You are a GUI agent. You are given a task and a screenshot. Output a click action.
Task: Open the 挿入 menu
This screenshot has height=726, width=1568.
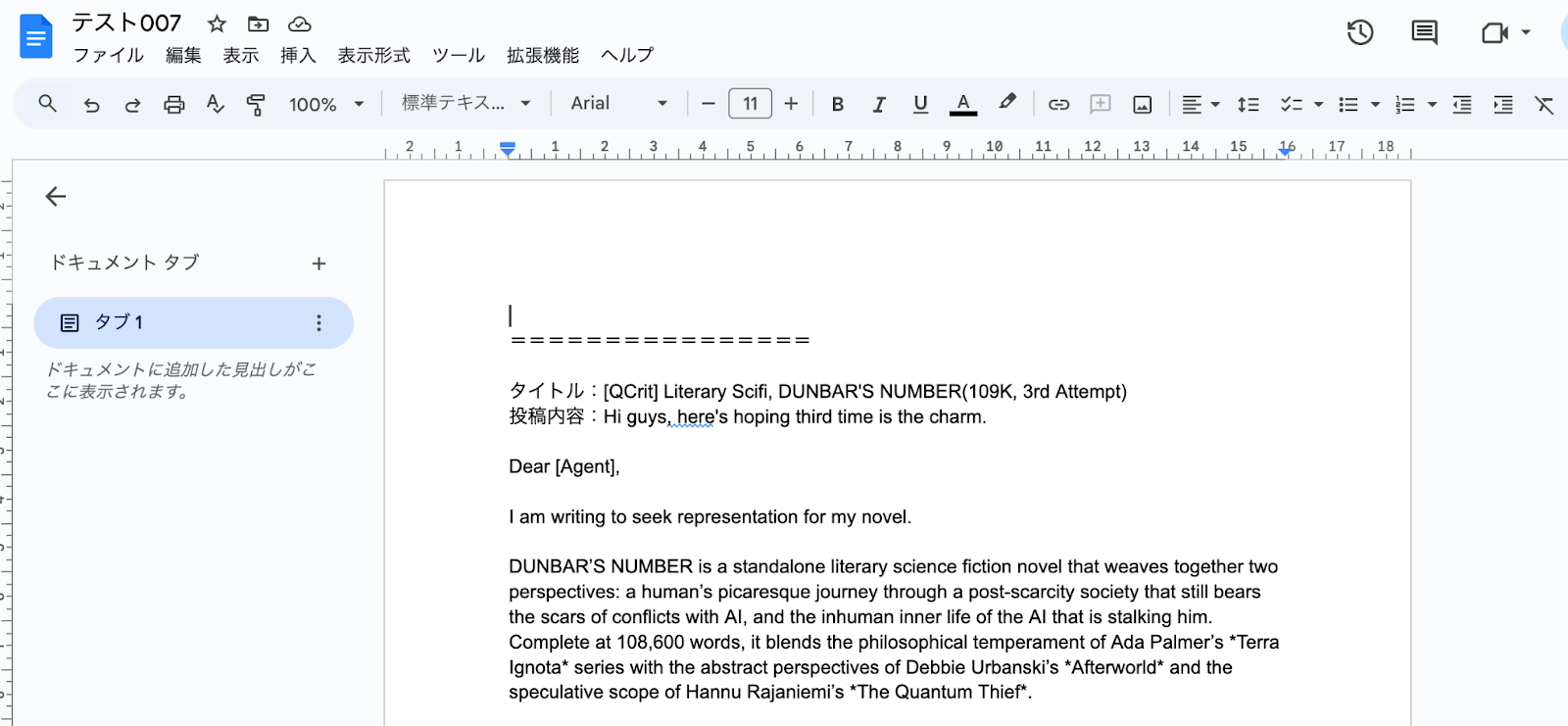[298, 55]
